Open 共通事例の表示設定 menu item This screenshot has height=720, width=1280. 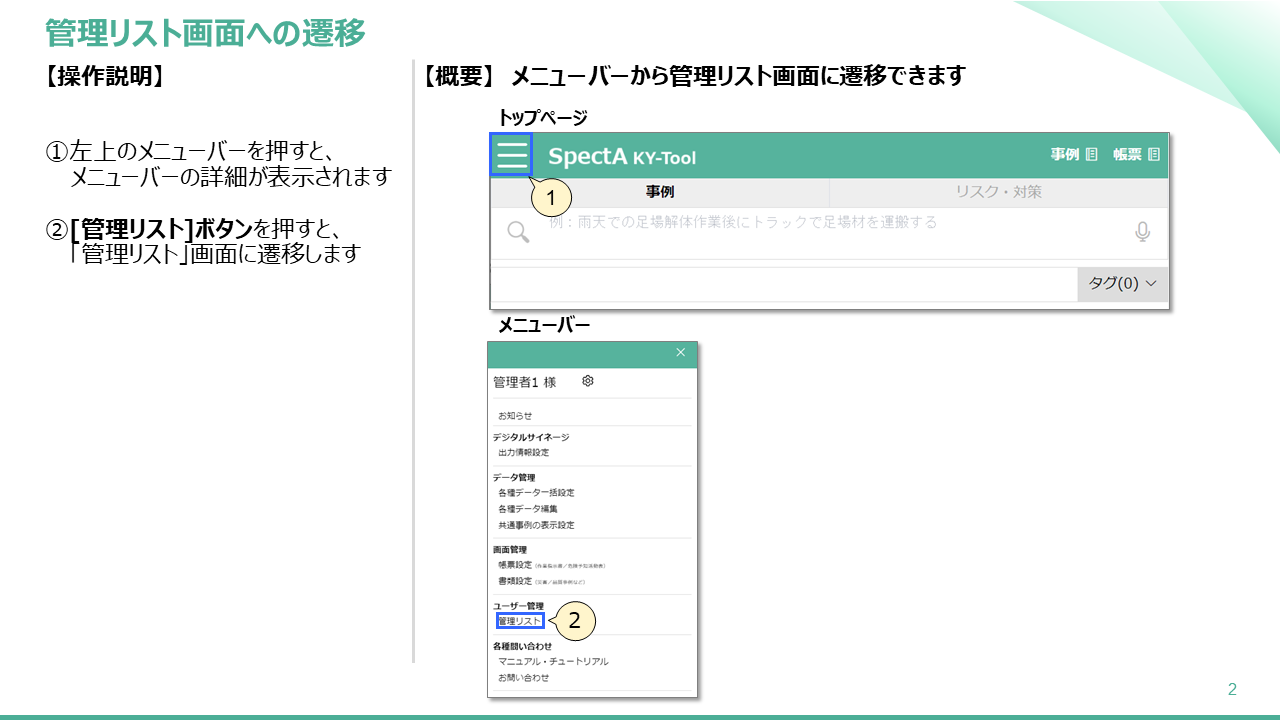(536, 525)
